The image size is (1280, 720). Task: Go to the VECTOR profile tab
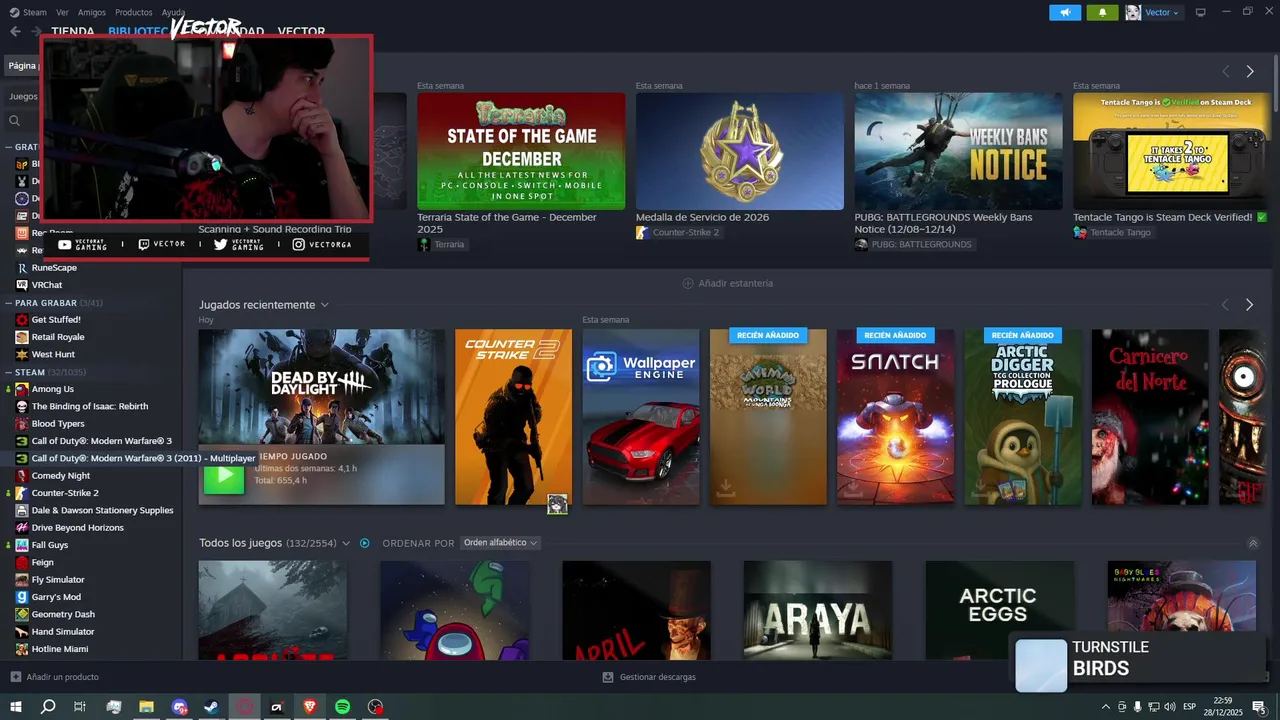tap(301, 31)
